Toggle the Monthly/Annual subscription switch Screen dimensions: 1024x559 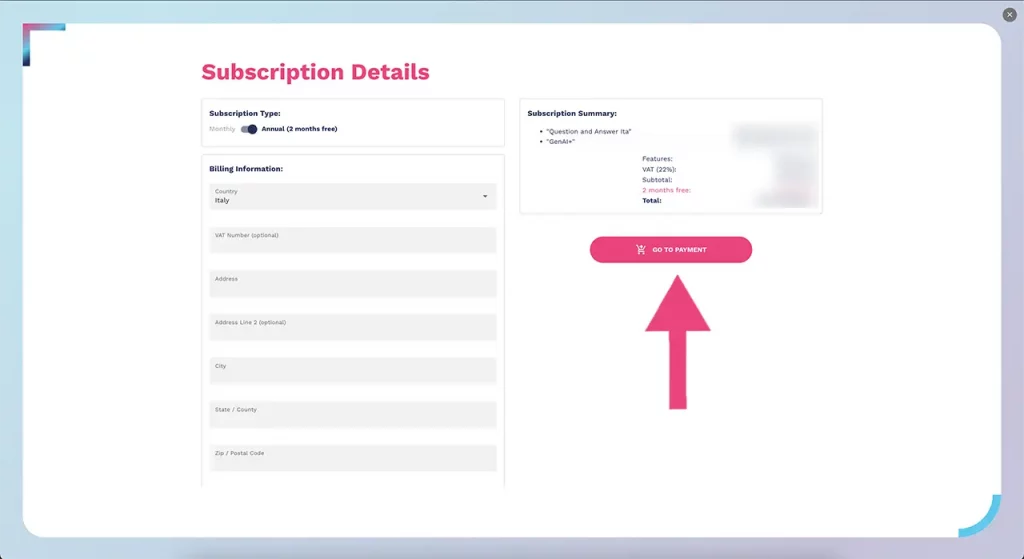click(249, 129)
